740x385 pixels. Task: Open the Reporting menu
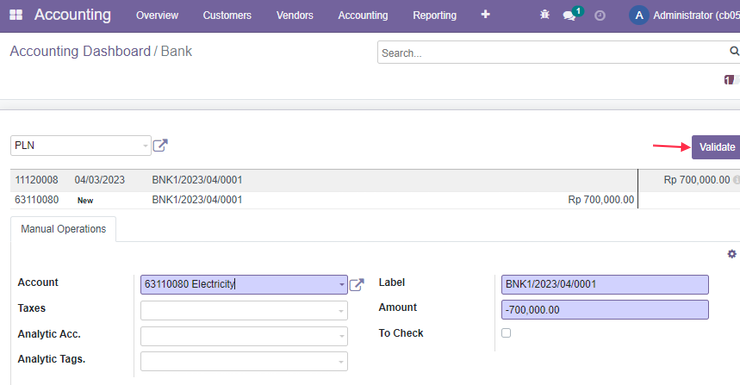click(x=435, y=16)
